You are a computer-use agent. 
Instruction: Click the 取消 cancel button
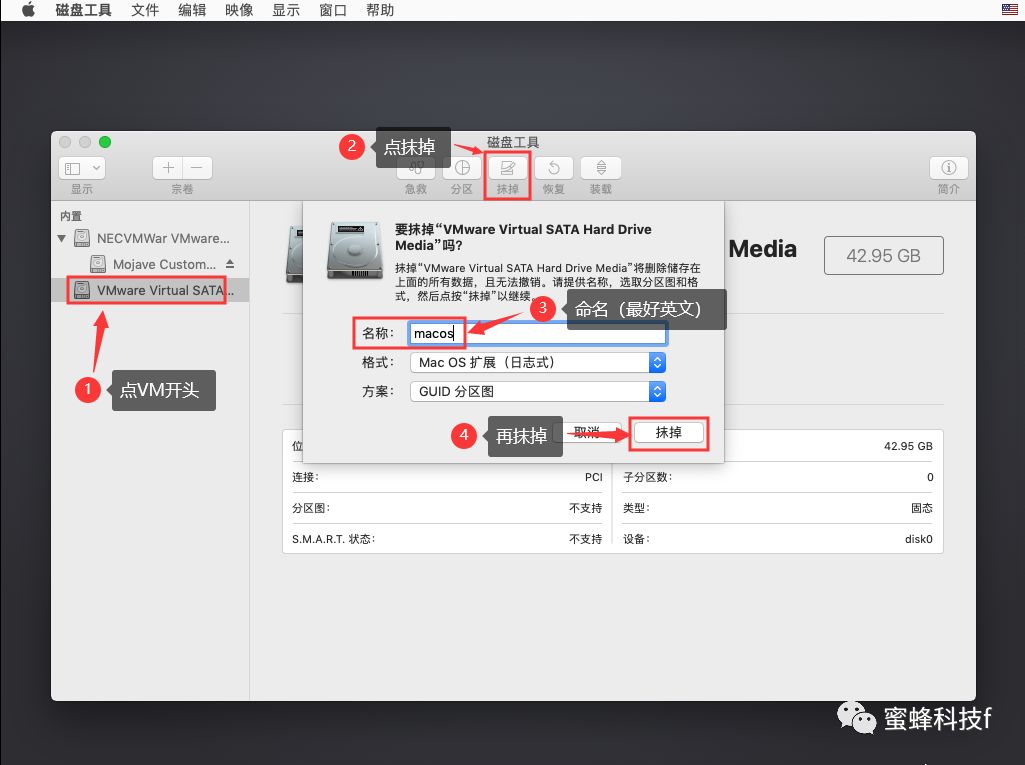click(x=586, y=432)
